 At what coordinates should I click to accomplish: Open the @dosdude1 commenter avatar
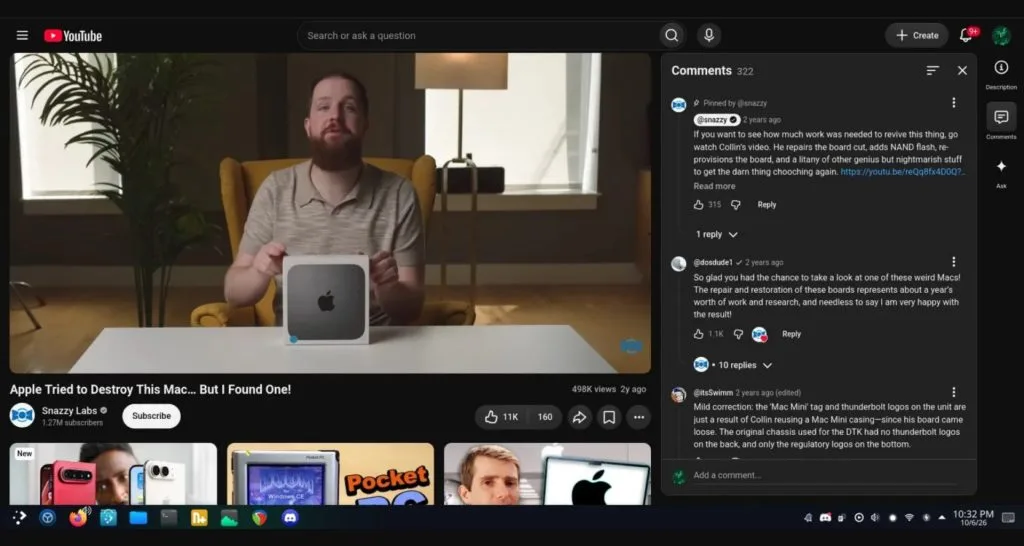pyautogui.click(x=679, y=263)
